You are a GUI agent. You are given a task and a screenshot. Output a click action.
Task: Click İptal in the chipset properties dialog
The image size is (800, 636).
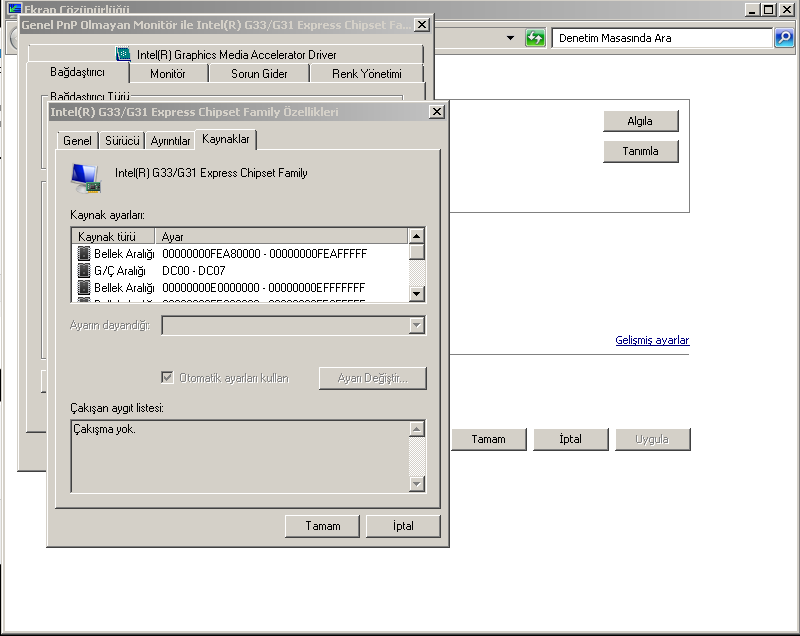point(403,526)
